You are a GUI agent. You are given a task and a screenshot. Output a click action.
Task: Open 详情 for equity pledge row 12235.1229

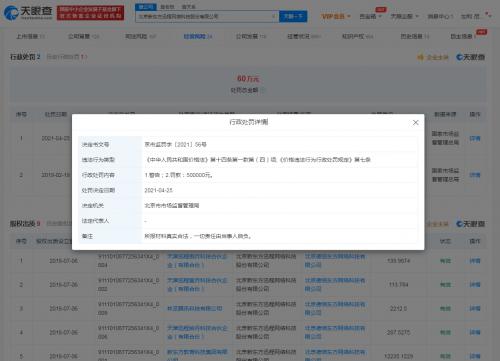475,356
